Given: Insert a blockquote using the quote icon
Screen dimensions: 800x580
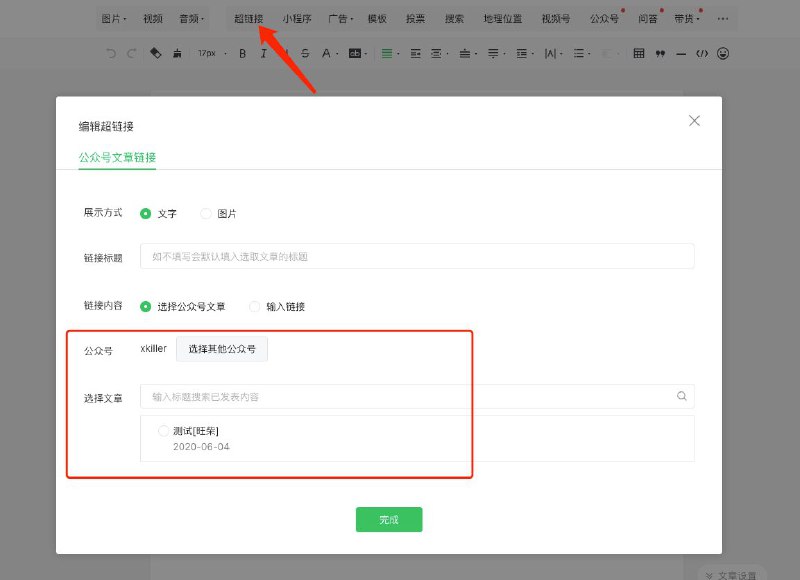Looking at the screenshot, I should (x=660, y=53).
